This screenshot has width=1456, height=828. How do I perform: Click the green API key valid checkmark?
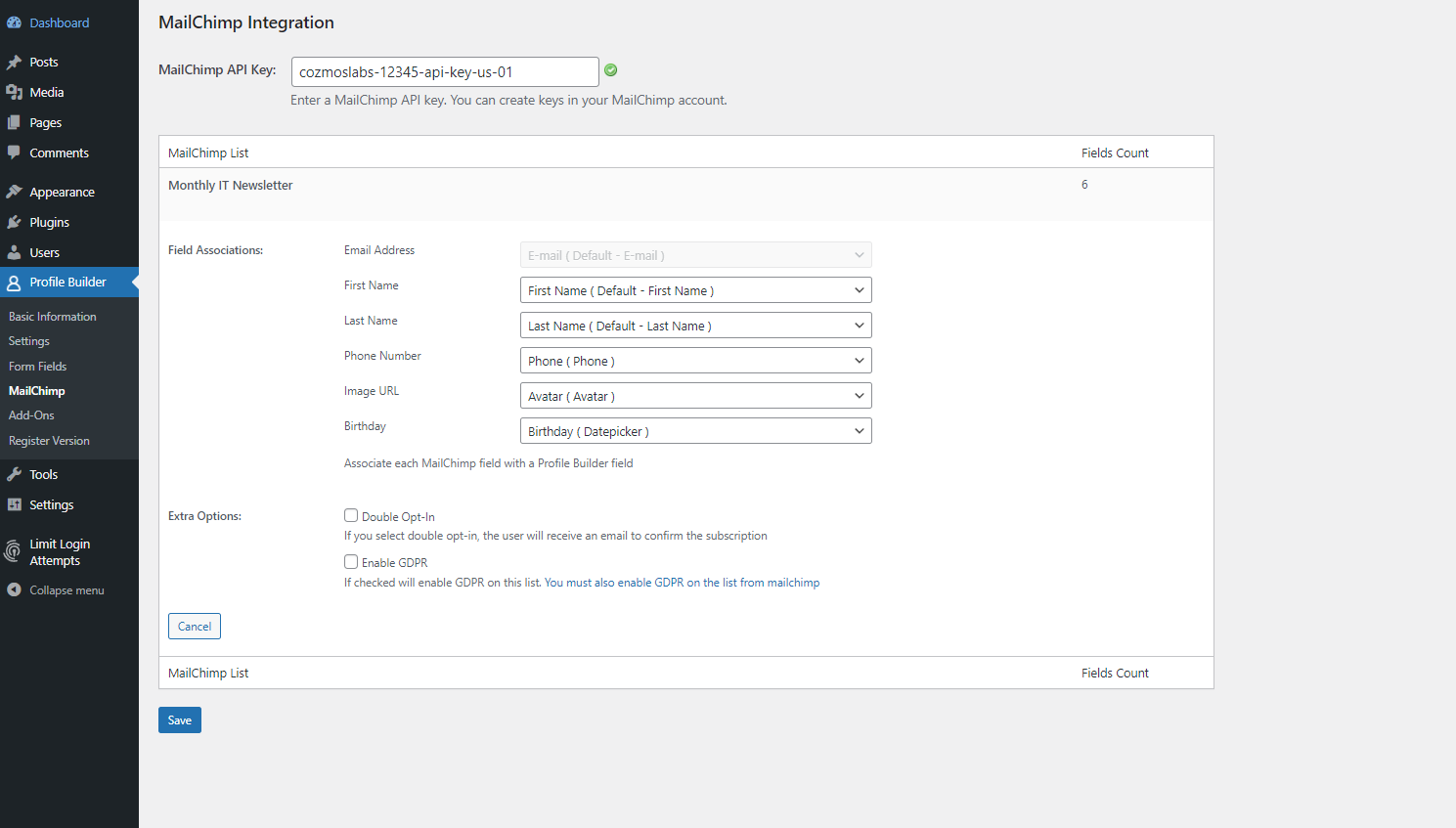coord(611,70)
